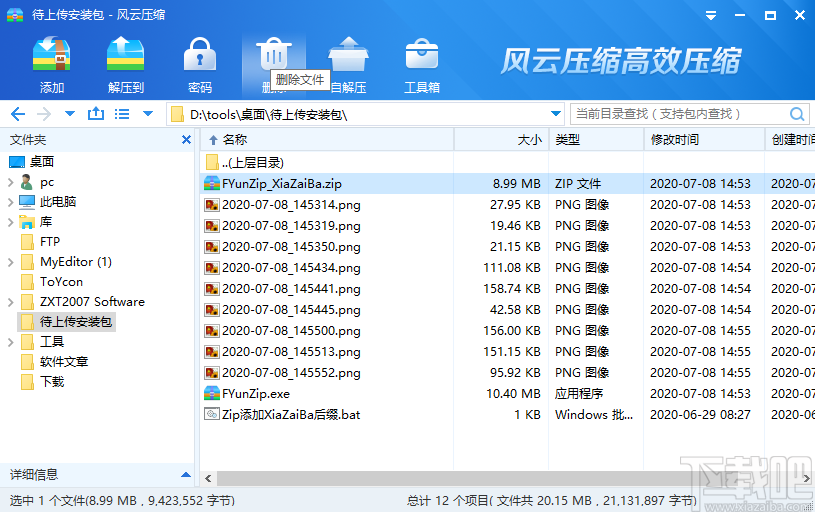Click the .bat file icon
Screen dimensions: 815x512
[x=212, y=414]
